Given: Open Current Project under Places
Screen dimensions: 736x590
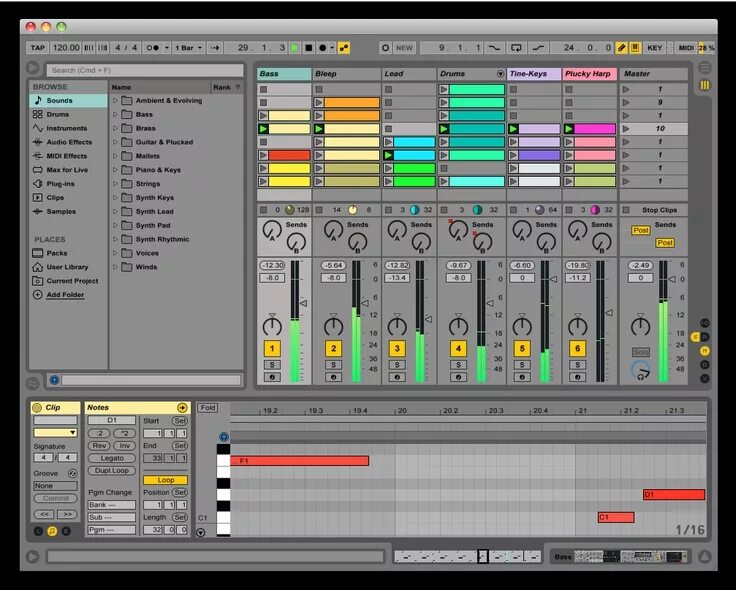Looking at the screenshot, I should point(69,281).
